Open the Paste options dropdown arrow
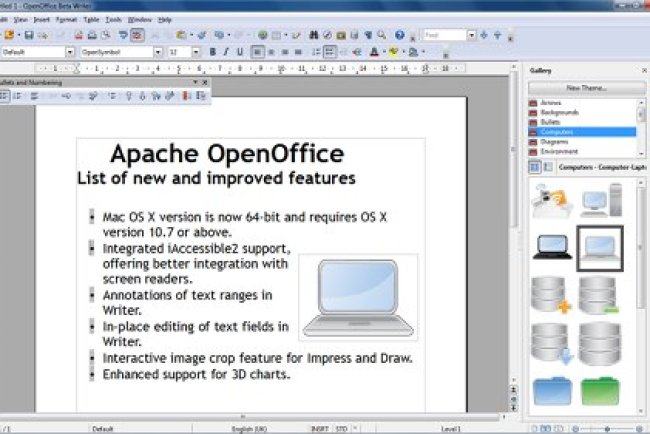 pos(191,35)
